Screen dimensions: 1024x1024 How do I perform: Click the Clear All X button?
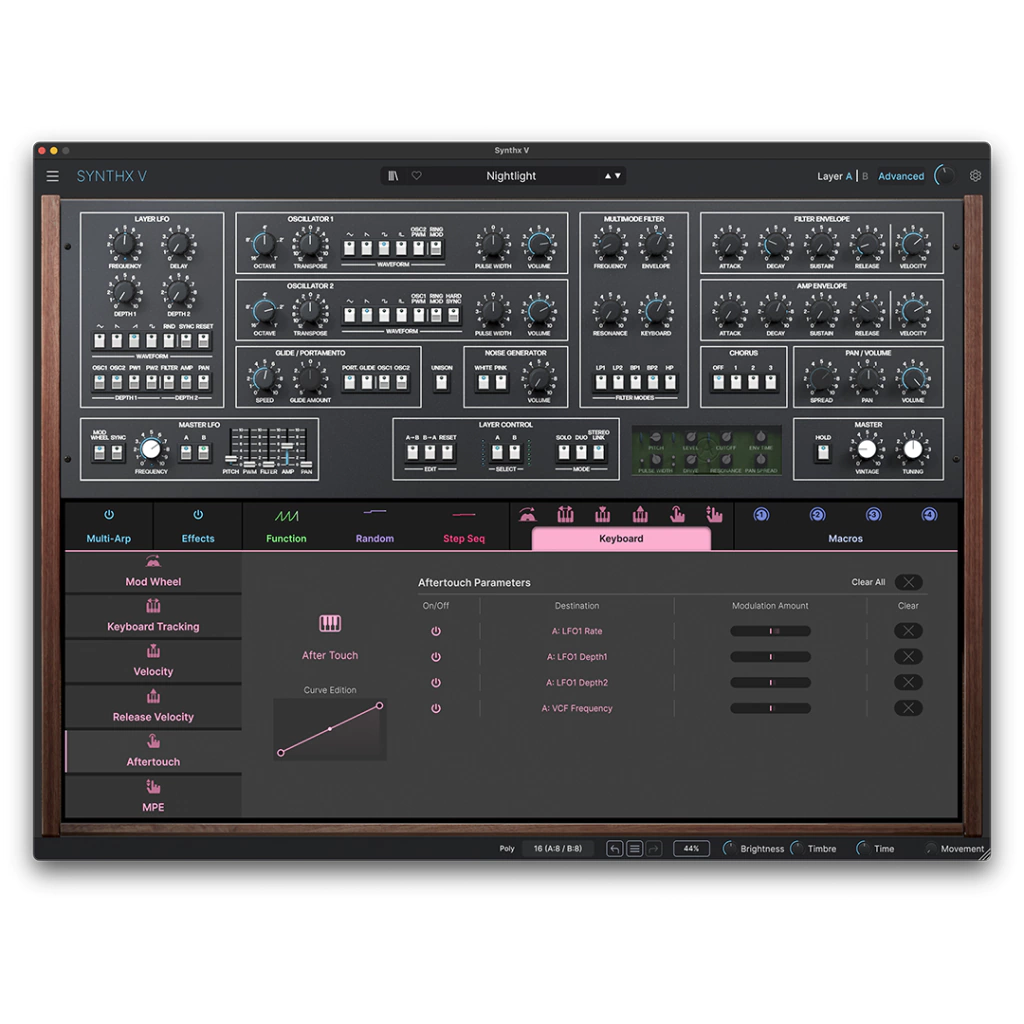pos(908,582)
